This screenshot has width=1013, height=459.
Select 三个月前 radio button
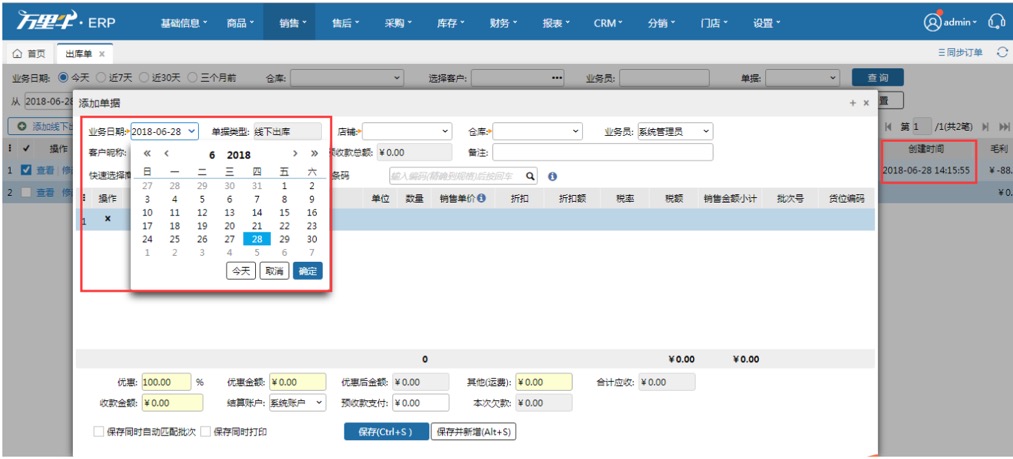pos(192,78)
